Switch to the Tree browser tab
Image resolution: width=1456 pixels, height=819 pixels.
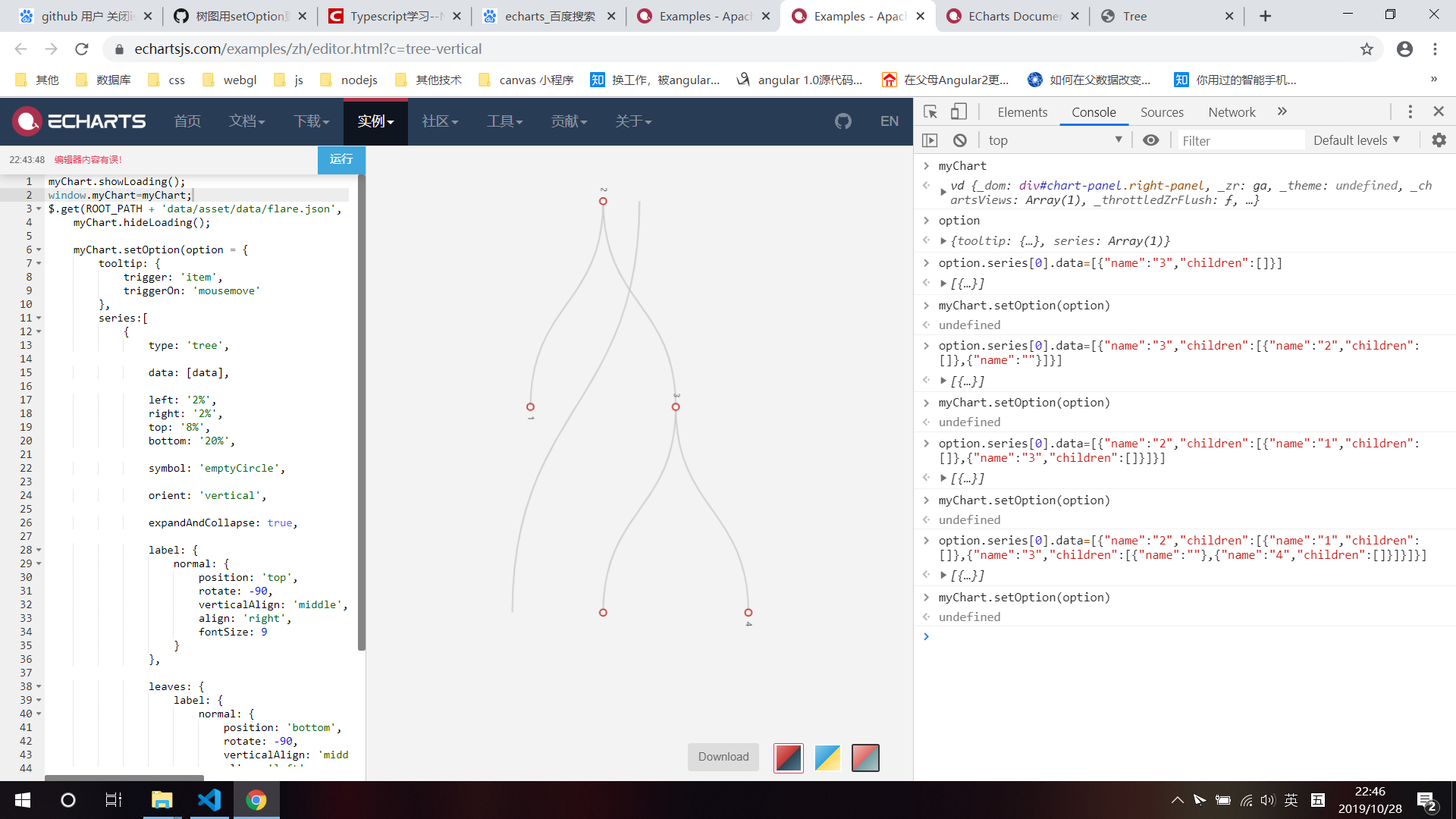1168,16
